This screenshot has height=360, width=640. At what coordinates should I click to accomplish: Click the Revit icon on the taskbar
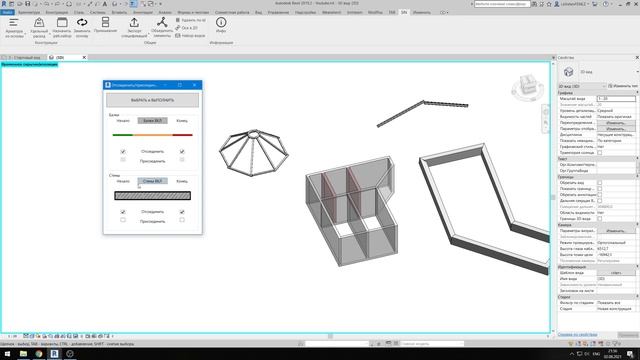click(54, 354)
